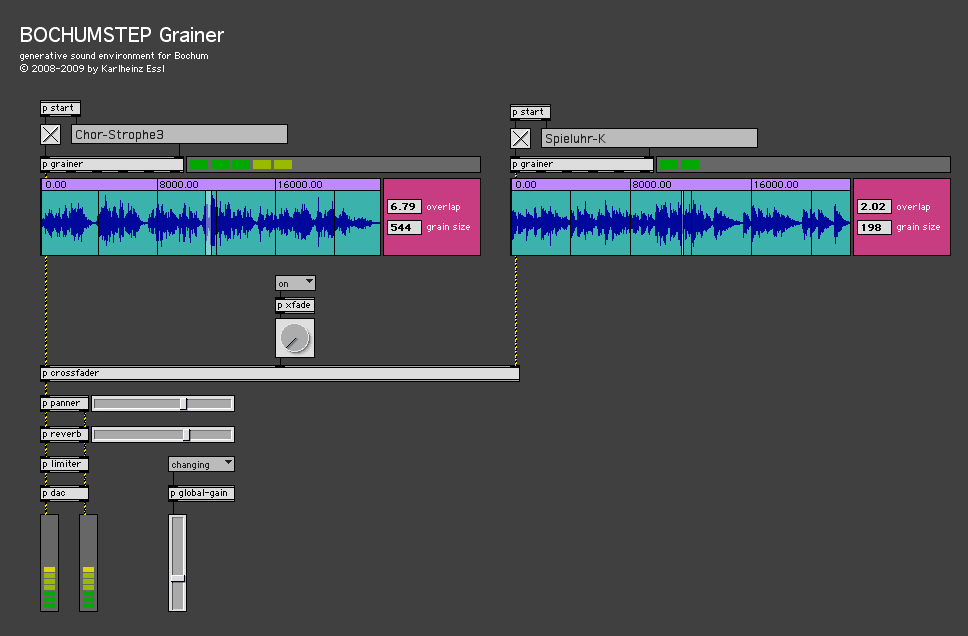Image resolution: width=968 pixels, height=636 pixels.
Task: Click the Chor-Strophe3 waveform display
Action: pyautogui.click(x=210, y=222)
